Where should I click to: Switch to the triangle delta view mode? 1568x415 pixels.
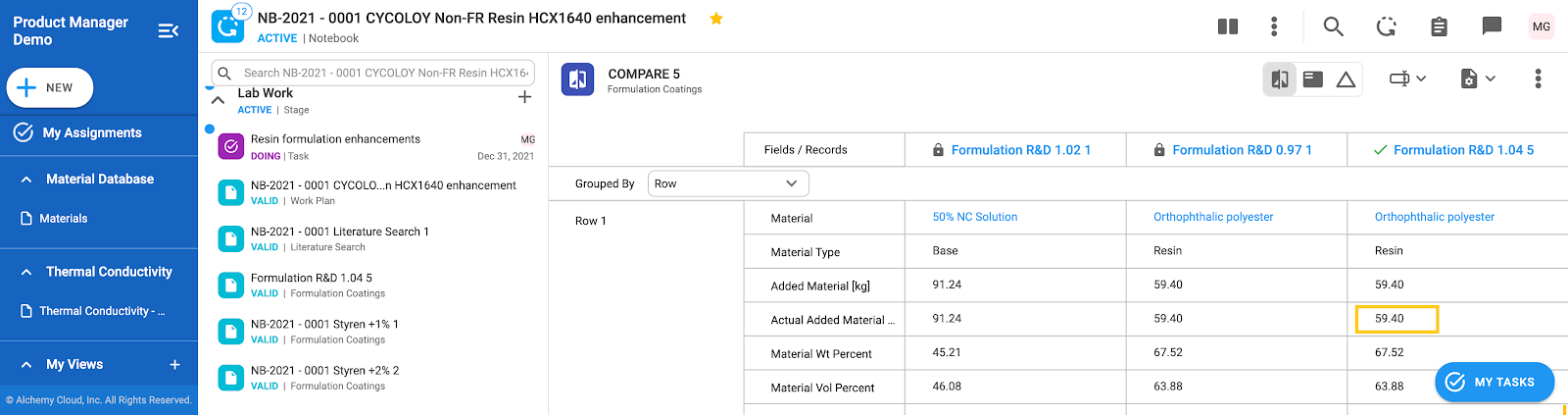tap(1346, 79)
